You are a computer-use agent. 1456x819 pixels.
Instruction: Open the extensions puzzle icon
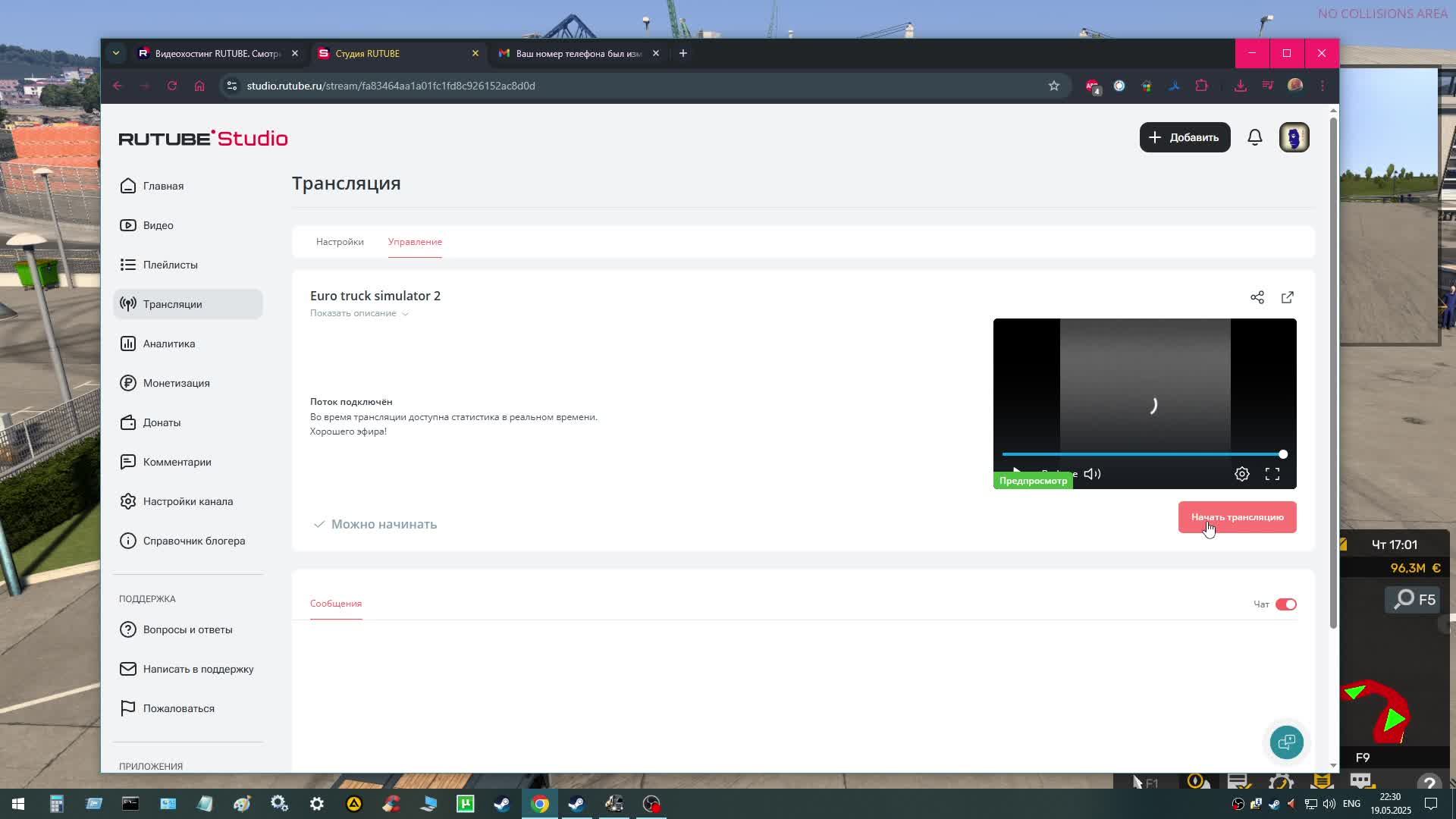click(x=1201, y=86)
